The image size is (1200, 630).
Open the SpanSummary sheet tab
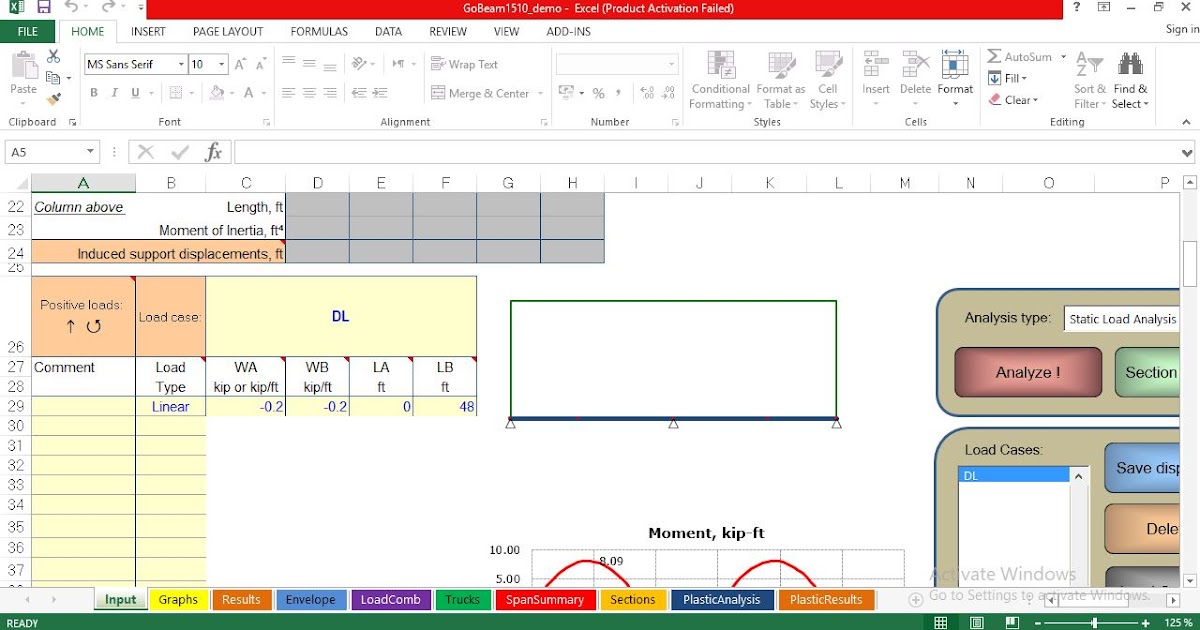click(x=545, y=599)
